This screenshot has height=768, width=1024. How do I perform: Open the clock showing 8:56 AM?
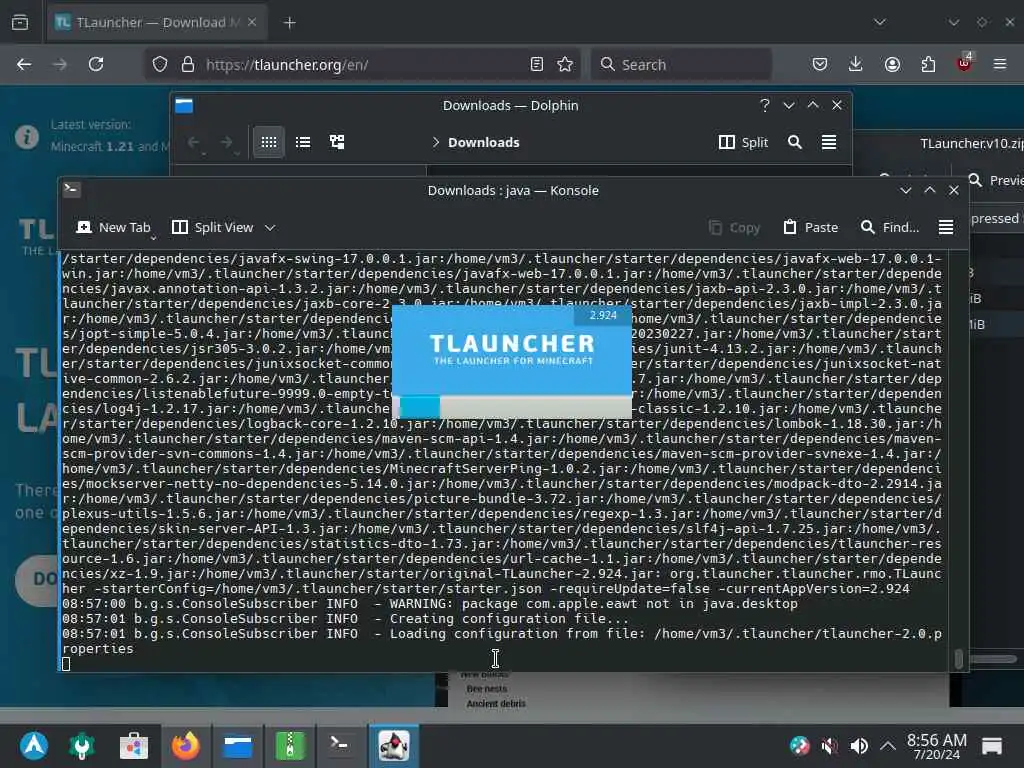(936, 746)
